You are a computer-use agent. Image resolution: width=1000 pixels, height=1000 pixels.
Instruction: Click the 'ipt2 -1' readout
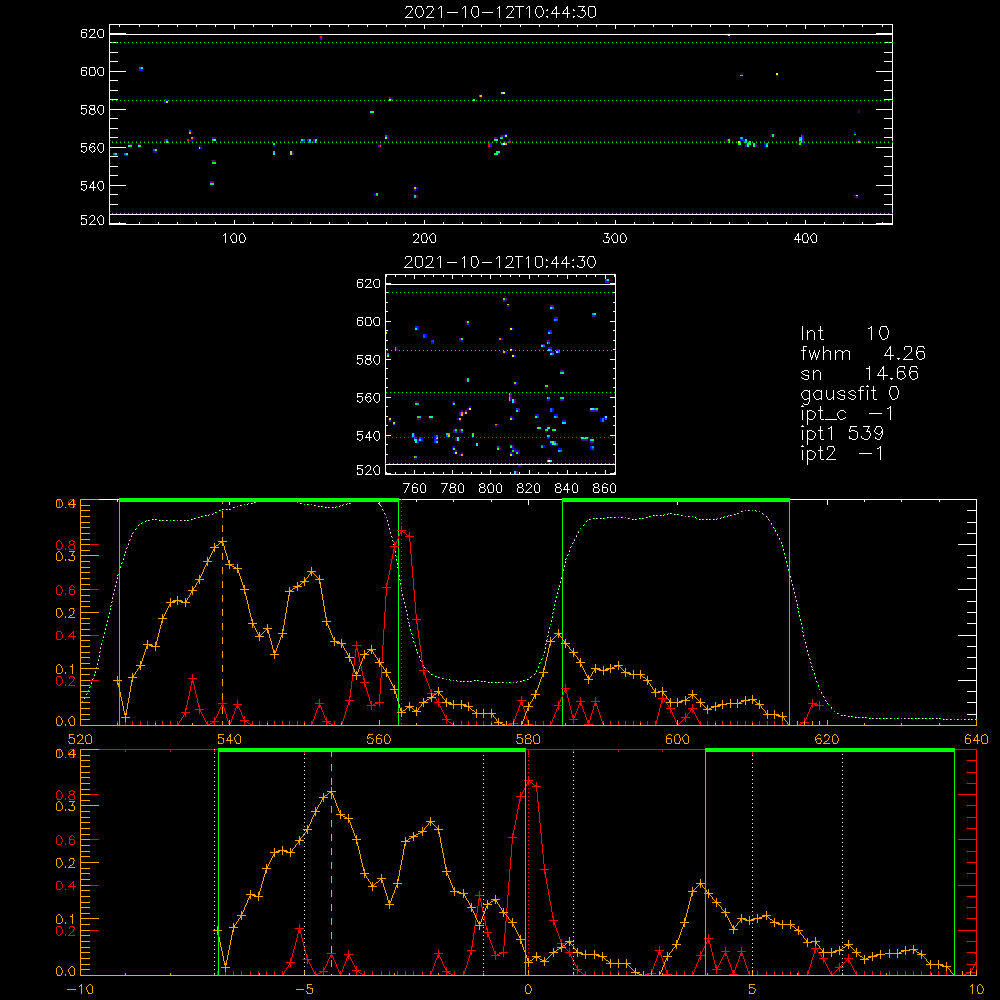(842, 453)
